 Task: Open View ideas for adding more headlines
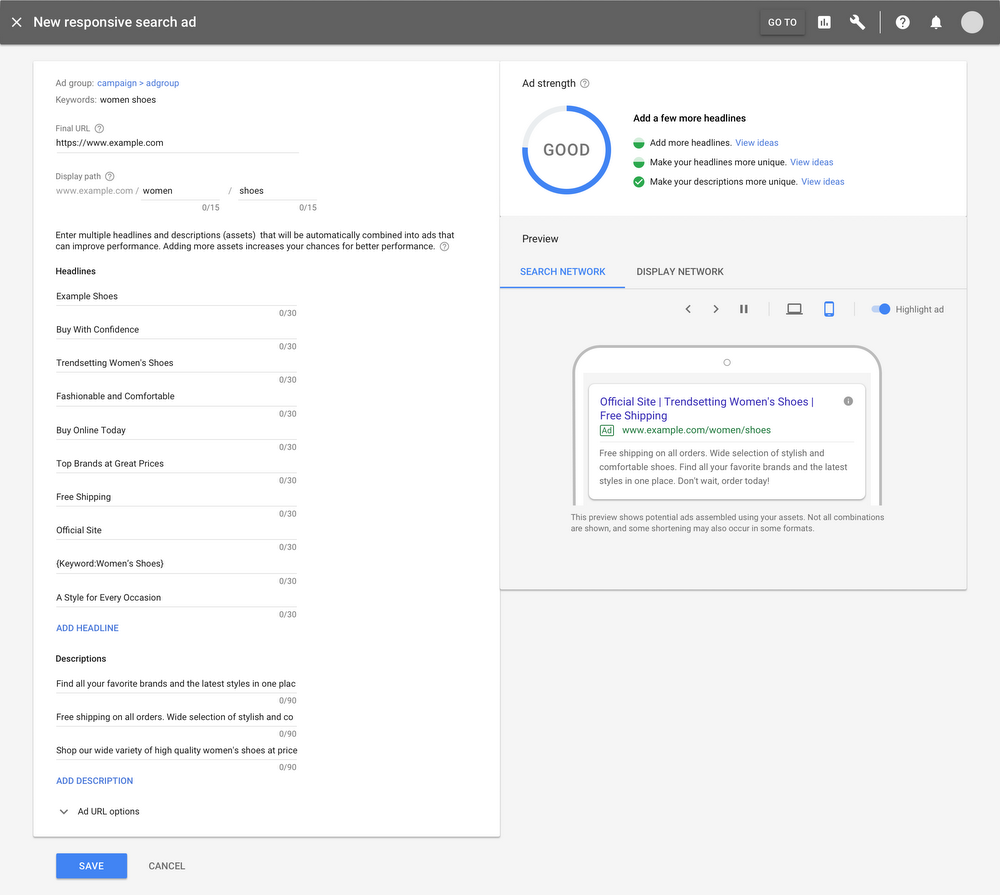tap(757, 142)
